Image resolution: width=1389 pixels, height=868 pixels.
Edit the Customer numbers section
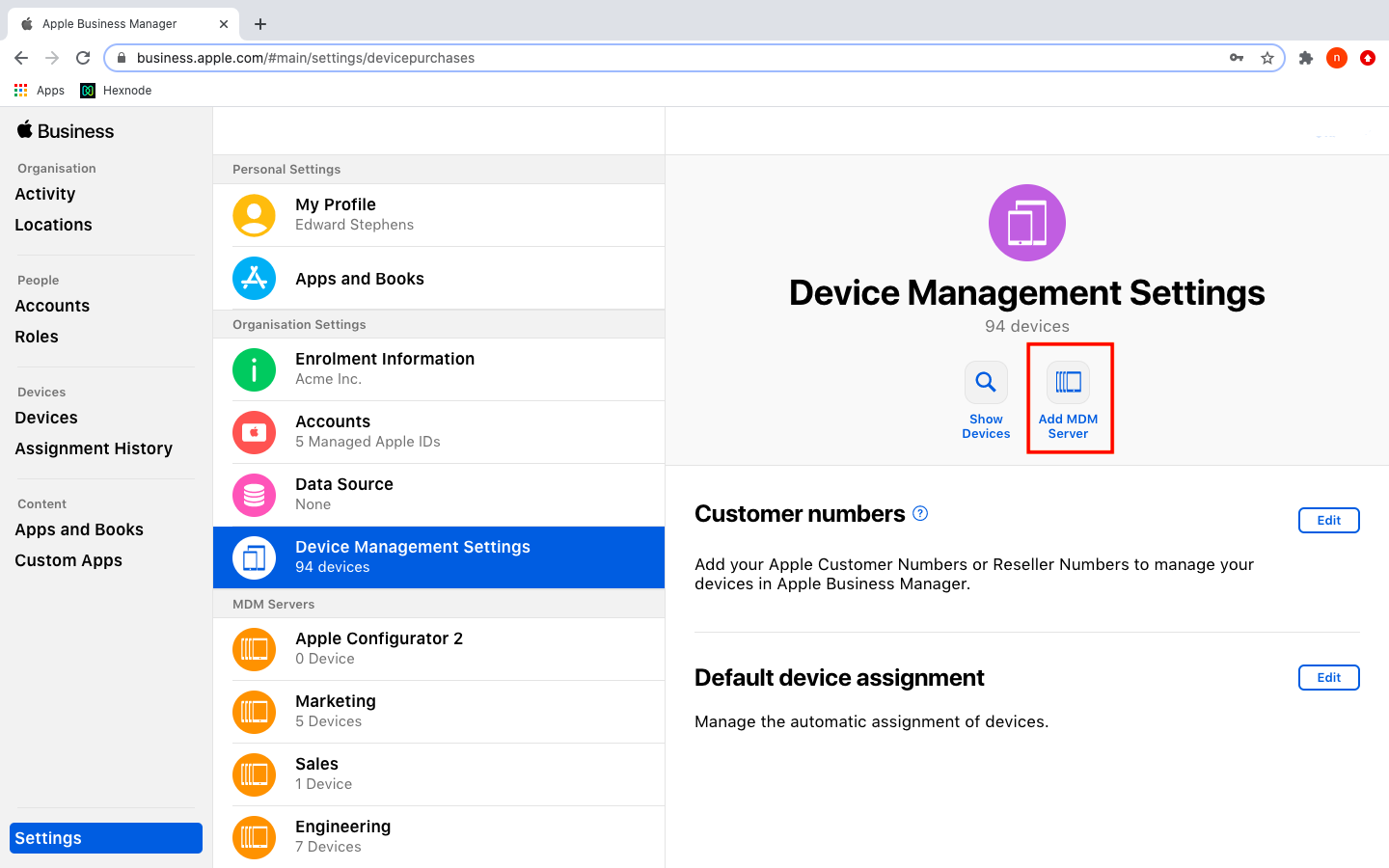[x=1329, y=520]
